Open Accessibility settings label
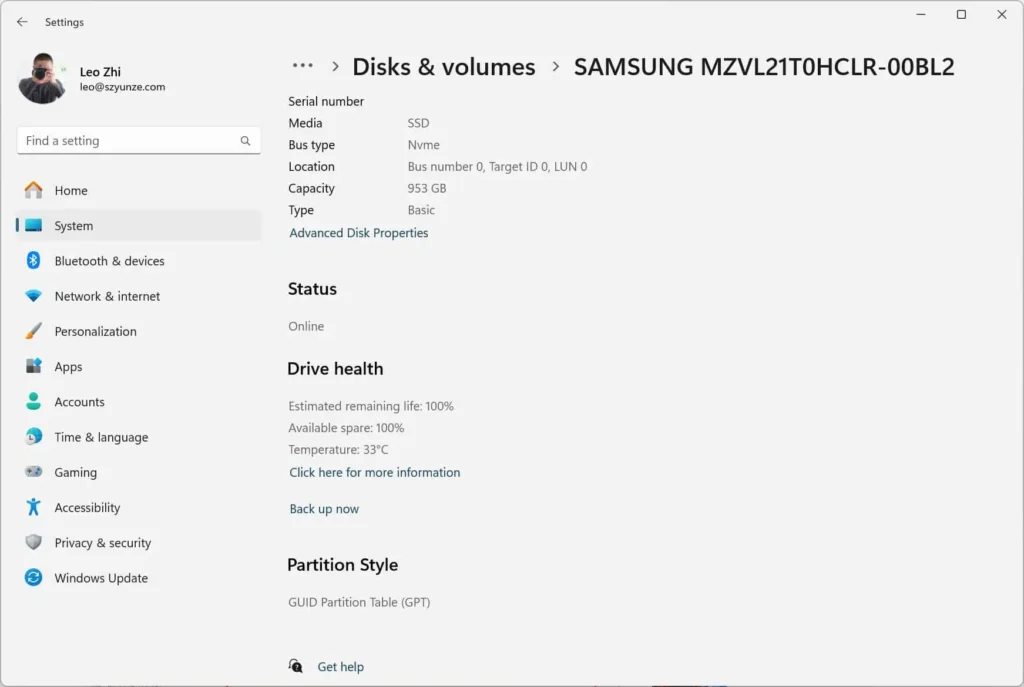This screenshot has height=687, width=1024. pyautogui.click(x=87, y=508)
